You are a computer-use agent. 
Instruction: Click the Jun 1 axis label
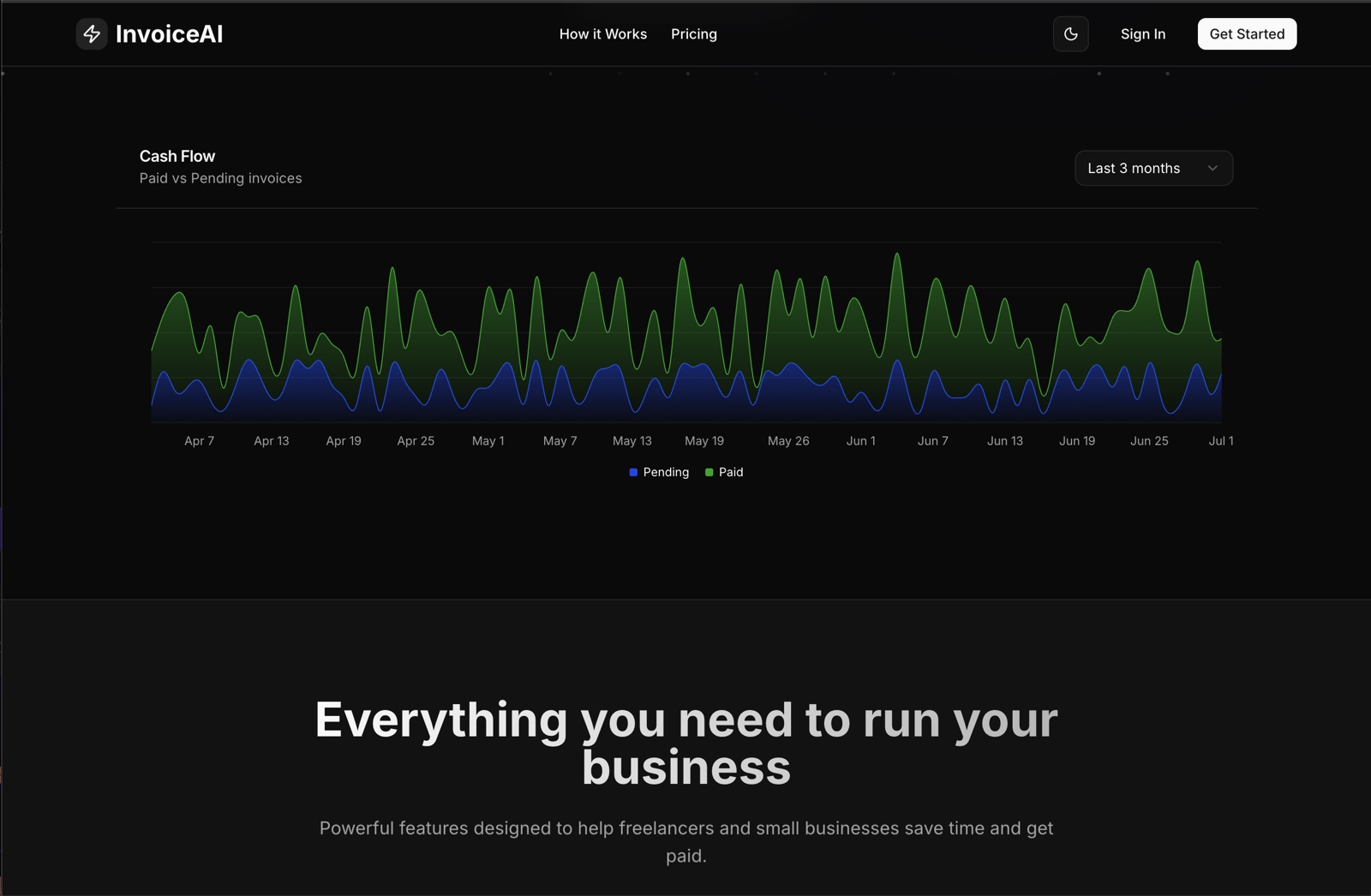point(861,441)
